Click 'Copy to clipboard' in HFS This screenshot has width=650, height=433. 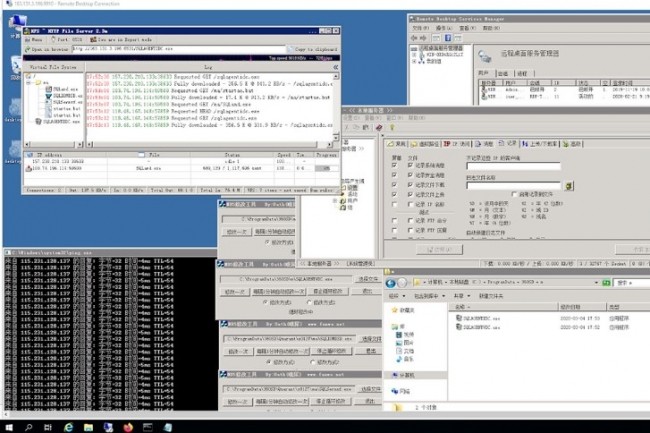tap(313, 49)
